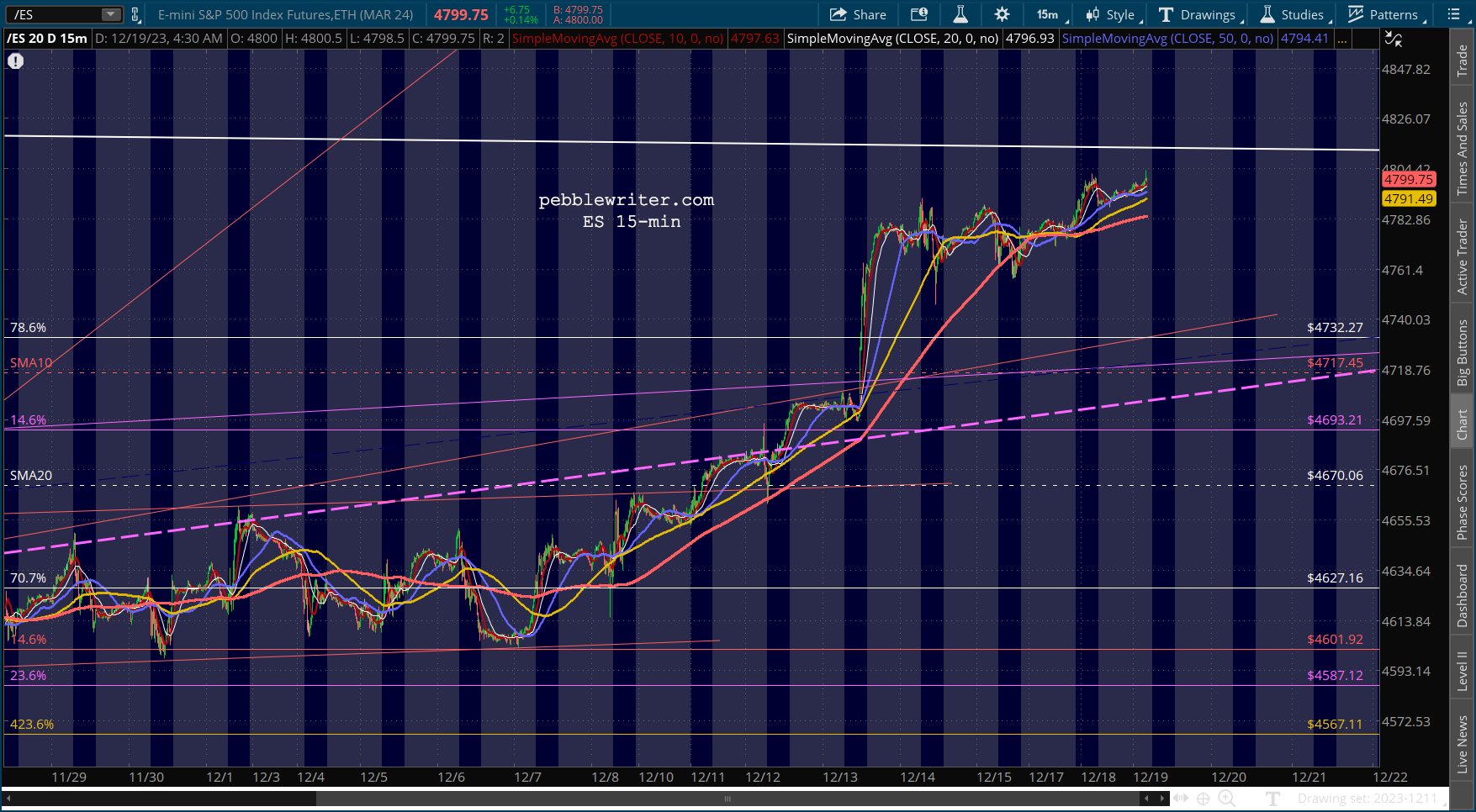The image size is (1476, 812).
Task: Select the text drawing T icon
Action: (1273, 799)
